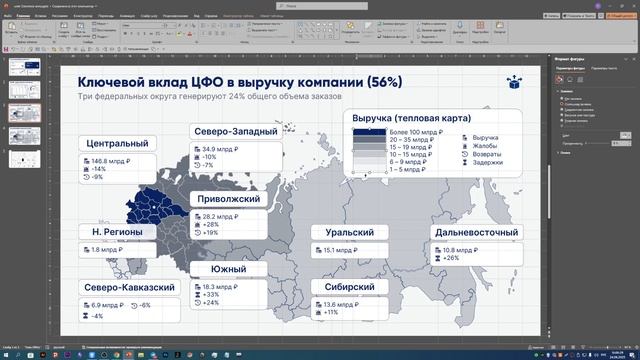The image size is (640, 360).
Task: Open the File (Файл) tab
Action: coord(7,16)
